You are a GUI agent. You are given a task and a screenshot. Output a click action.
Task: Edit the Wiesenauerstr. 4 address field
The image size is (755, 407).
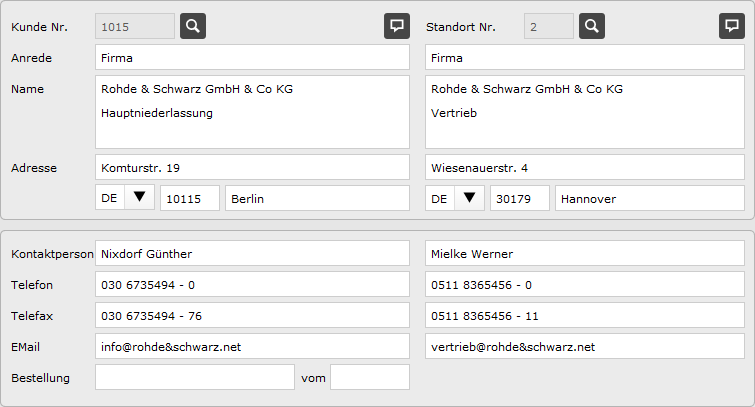tap(584, 167)
